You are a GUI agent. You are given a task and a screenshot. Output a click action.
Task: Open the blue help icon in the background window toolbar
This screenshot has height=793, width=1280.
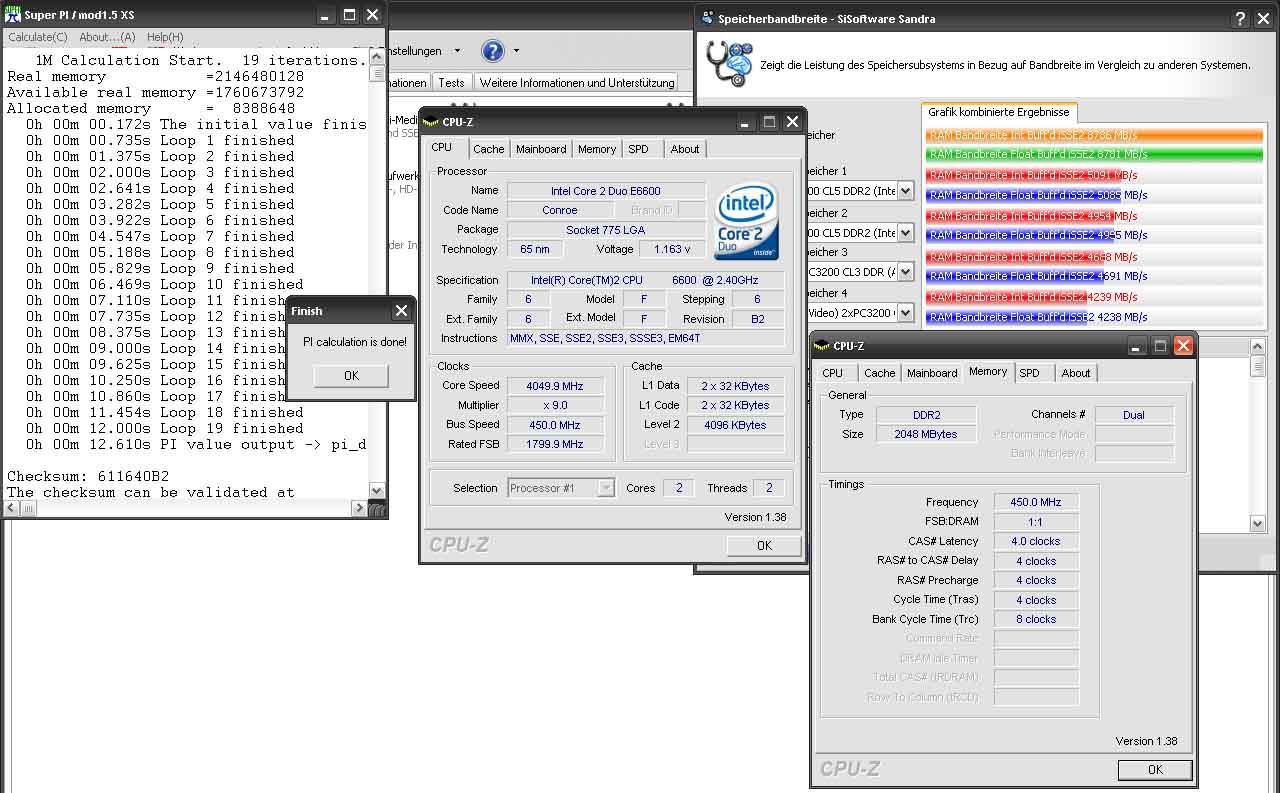492,51
